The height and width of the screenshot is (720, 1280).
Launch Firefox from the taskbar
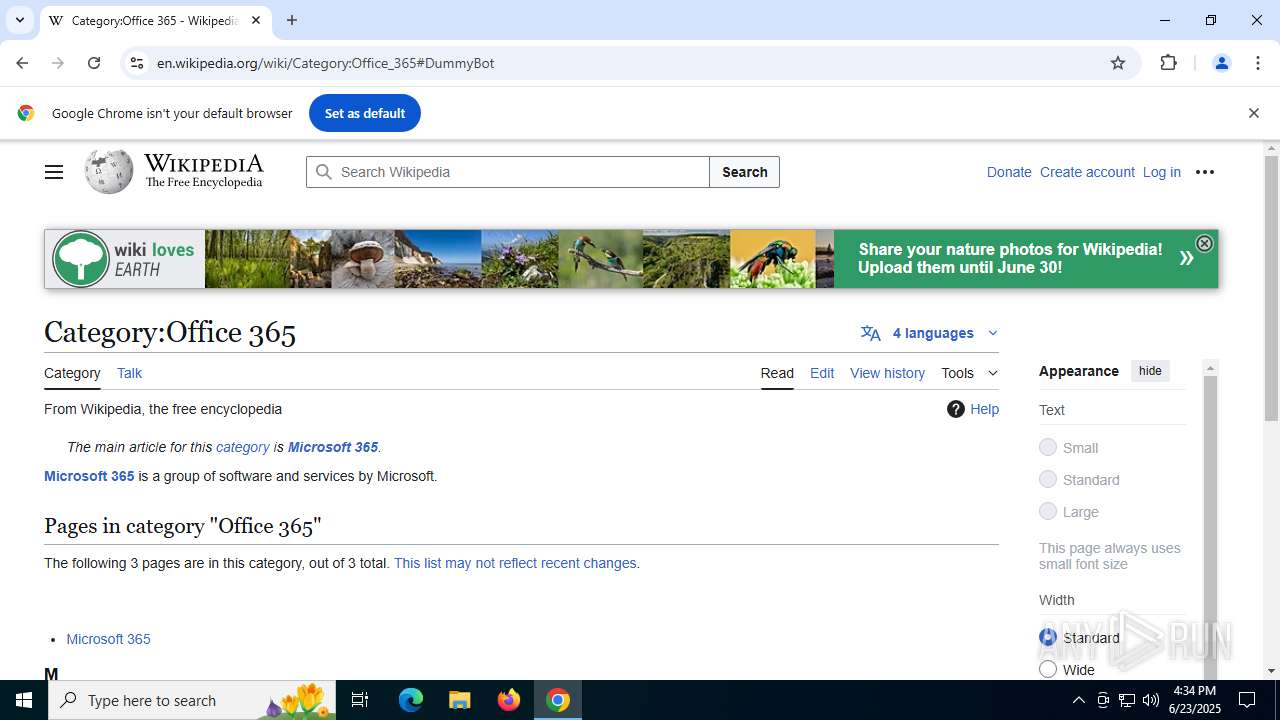(x=509, y=700)
